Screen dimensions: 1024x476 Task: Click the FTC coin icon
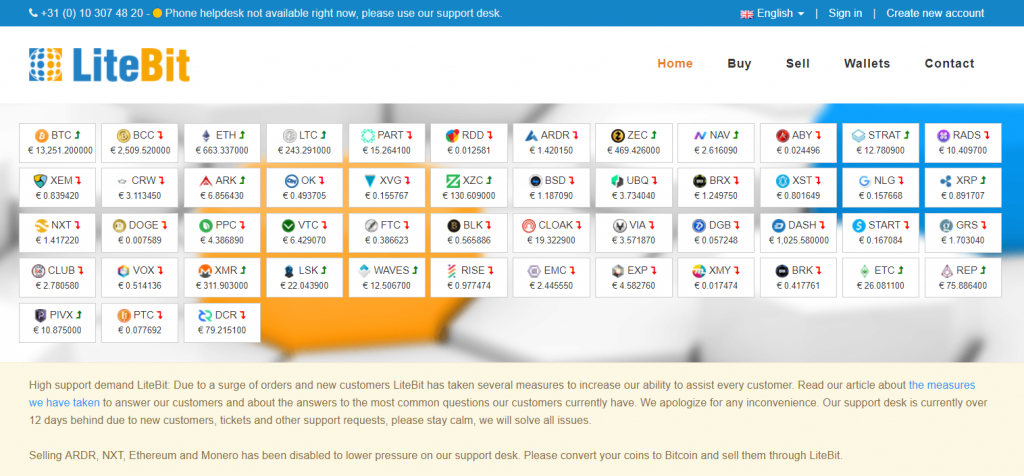(x=371, y=225)
